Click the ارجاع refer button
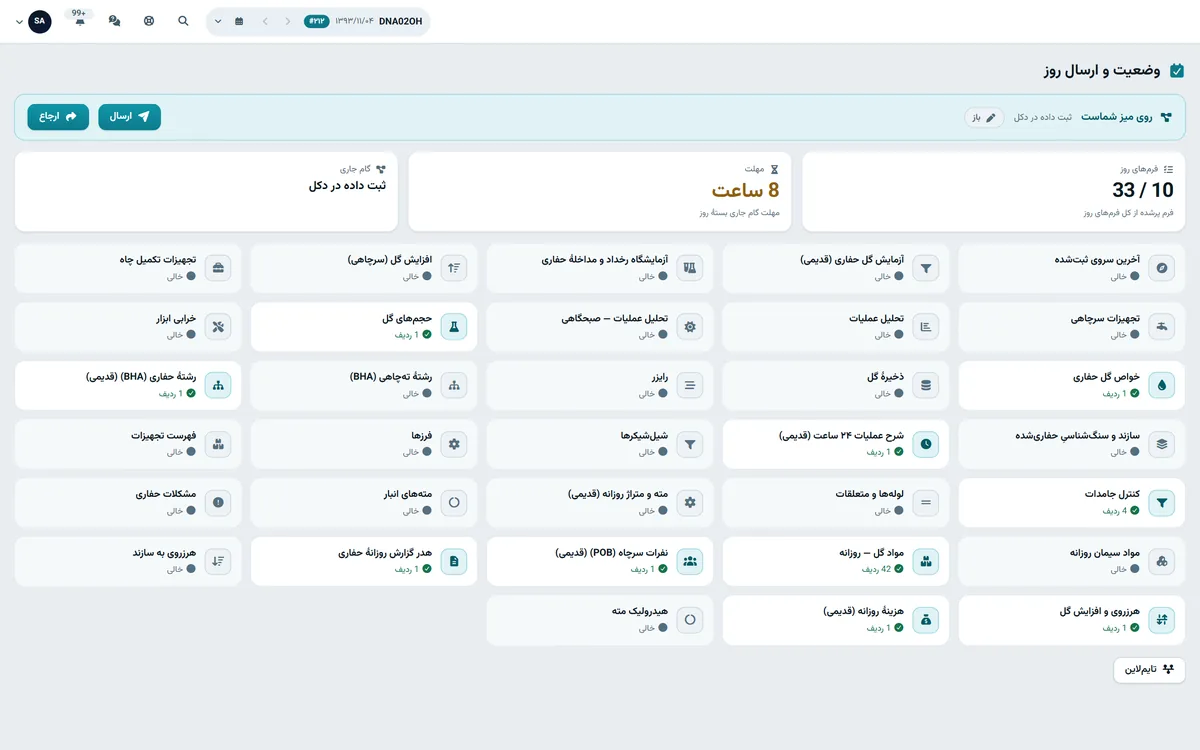Image resolution: width=1200 pixels, height=750 pixels. coord(58,117)
